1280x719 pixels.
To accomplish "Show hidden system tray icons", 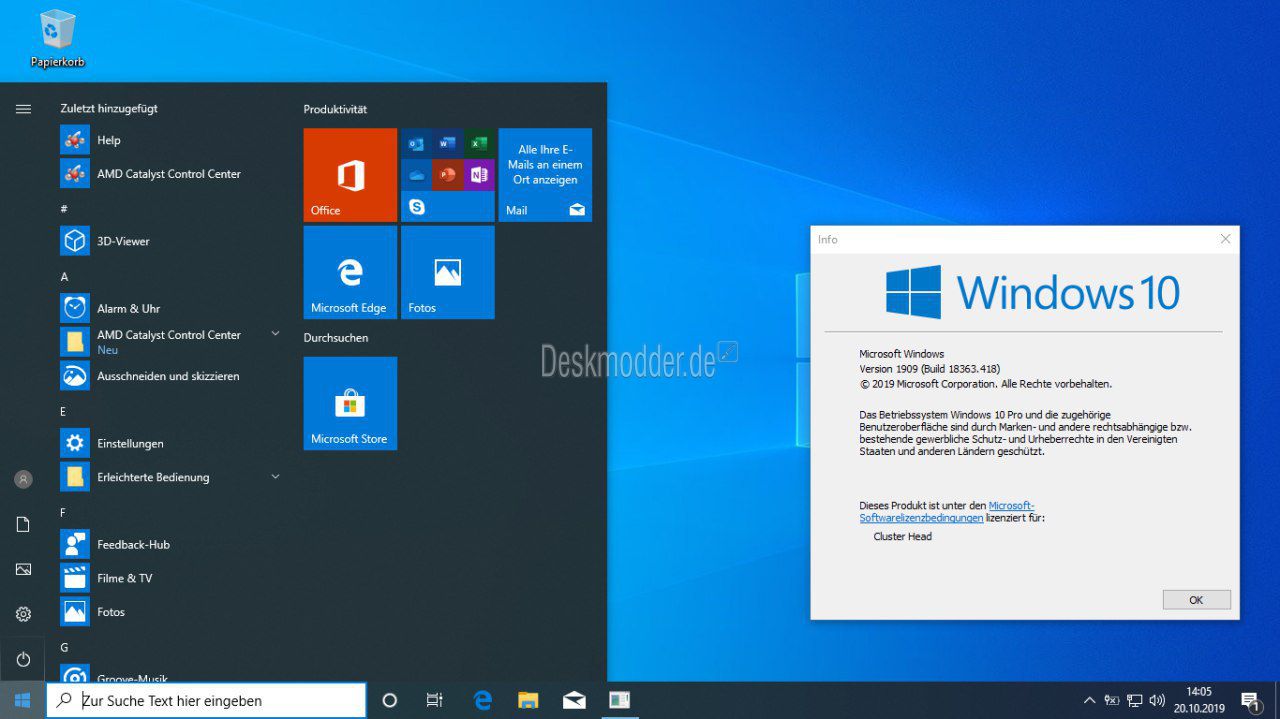I will (x=1089, y=700).
